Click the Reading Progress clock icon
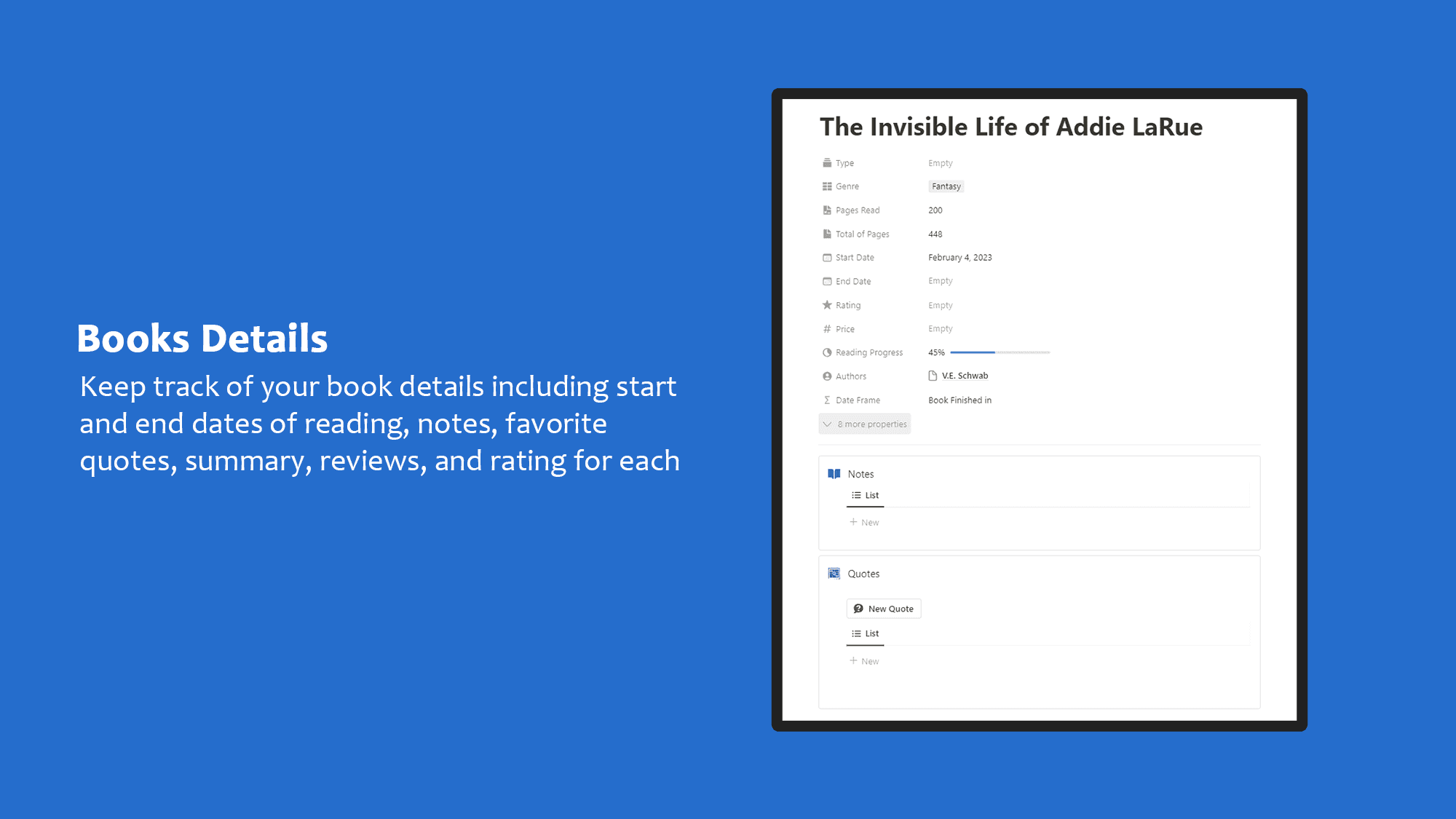 click(x=827, y=352)
